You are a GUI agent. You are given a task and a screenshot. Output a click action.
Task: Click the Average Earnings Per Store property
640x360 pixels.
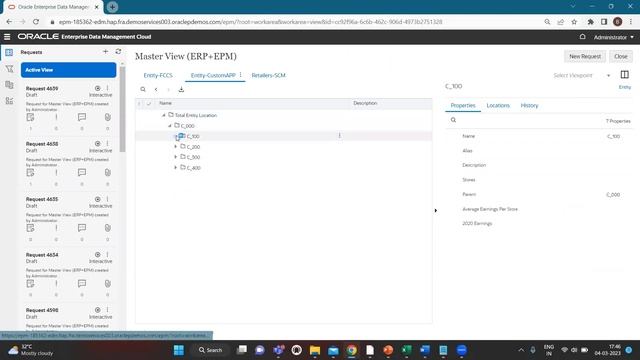point(490,209)
